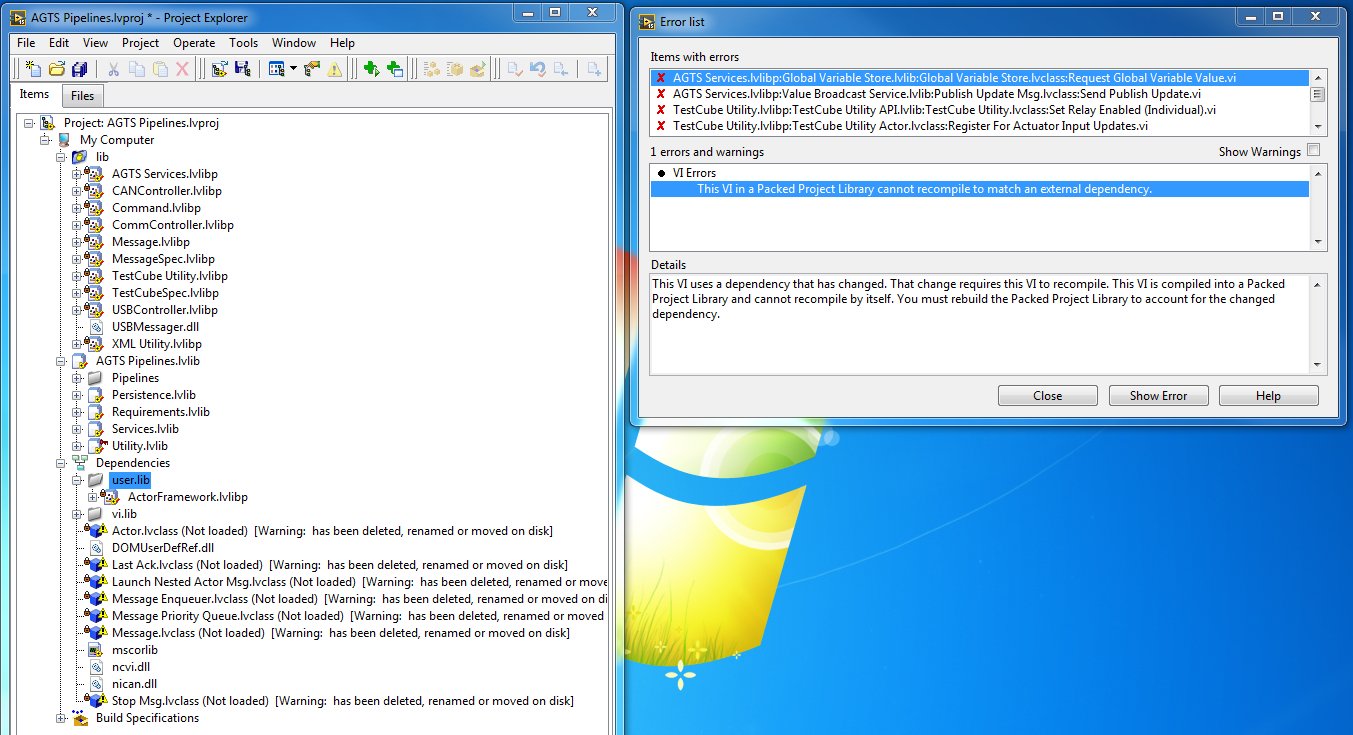Click the Copy toolbar icon
The height and width of the screenshot is (735, 1353).
tap(136, 69)
